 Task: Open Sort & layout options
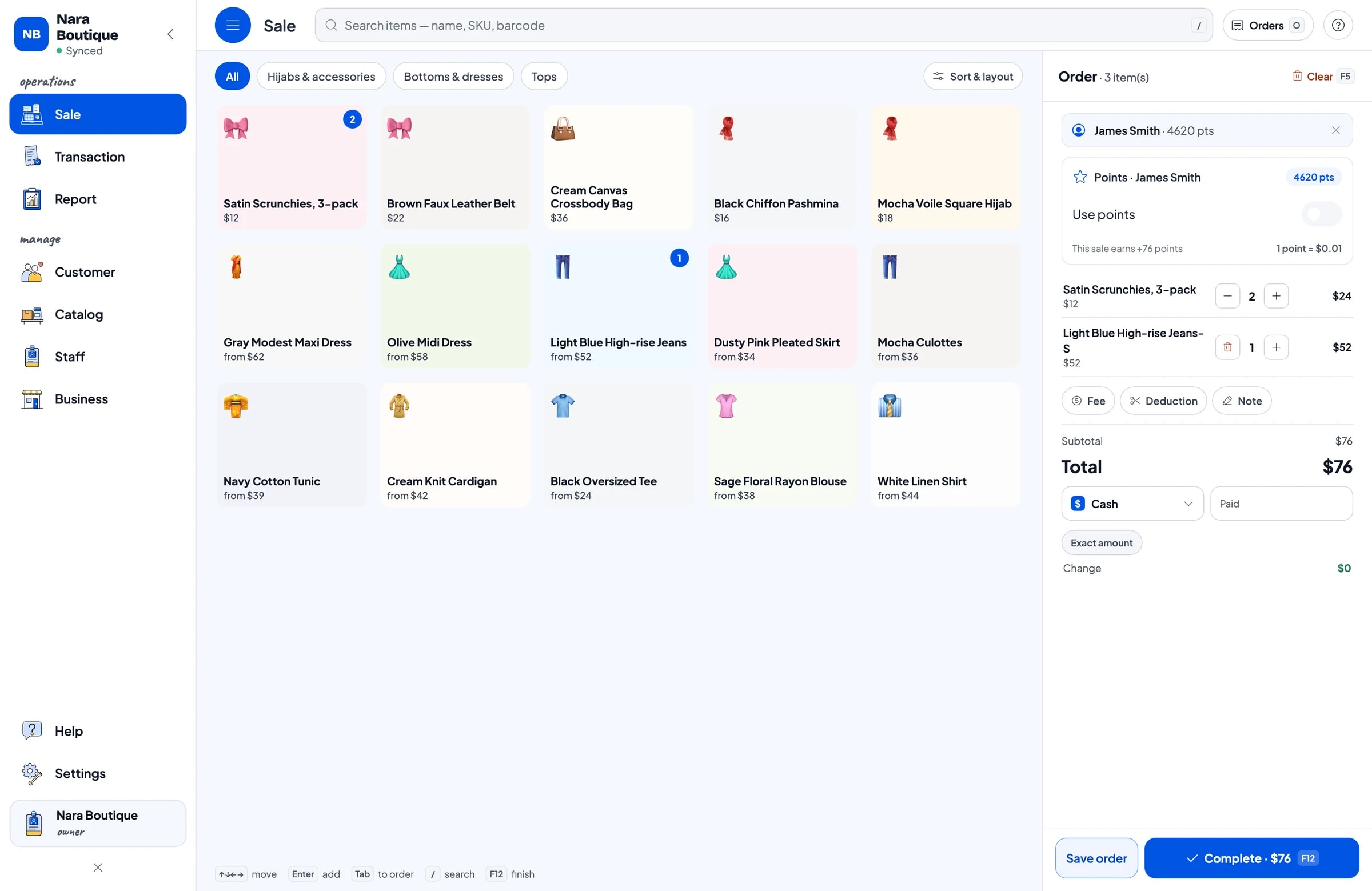tap(972, 76)
